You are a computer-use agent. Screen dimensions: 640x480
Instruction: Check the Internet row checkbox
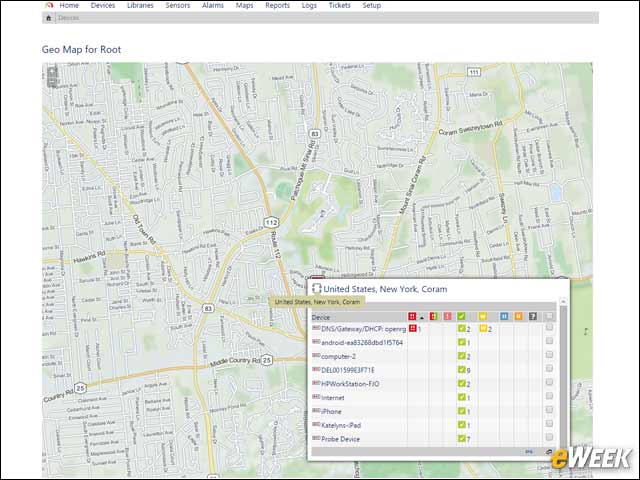[x=549, y=396]
